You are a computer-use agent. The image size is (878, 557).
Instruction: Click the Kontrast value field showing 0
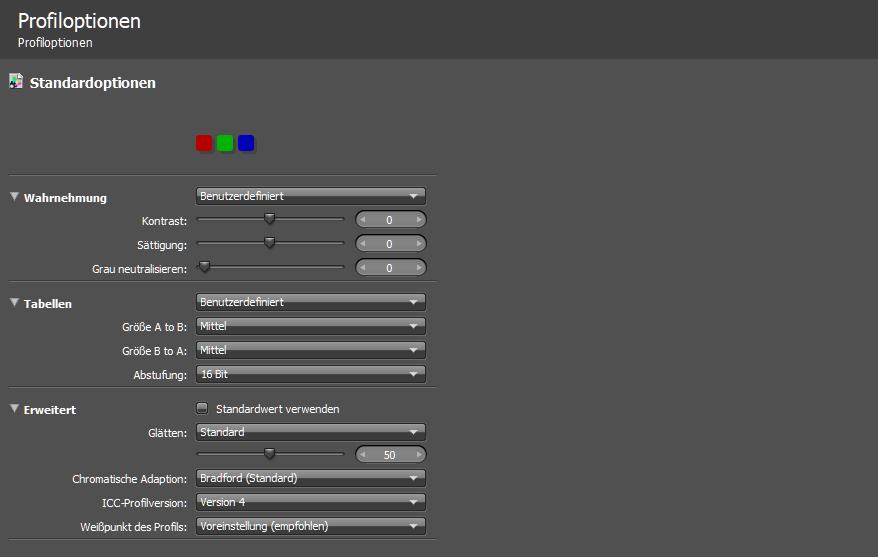(x=390, y=219)
